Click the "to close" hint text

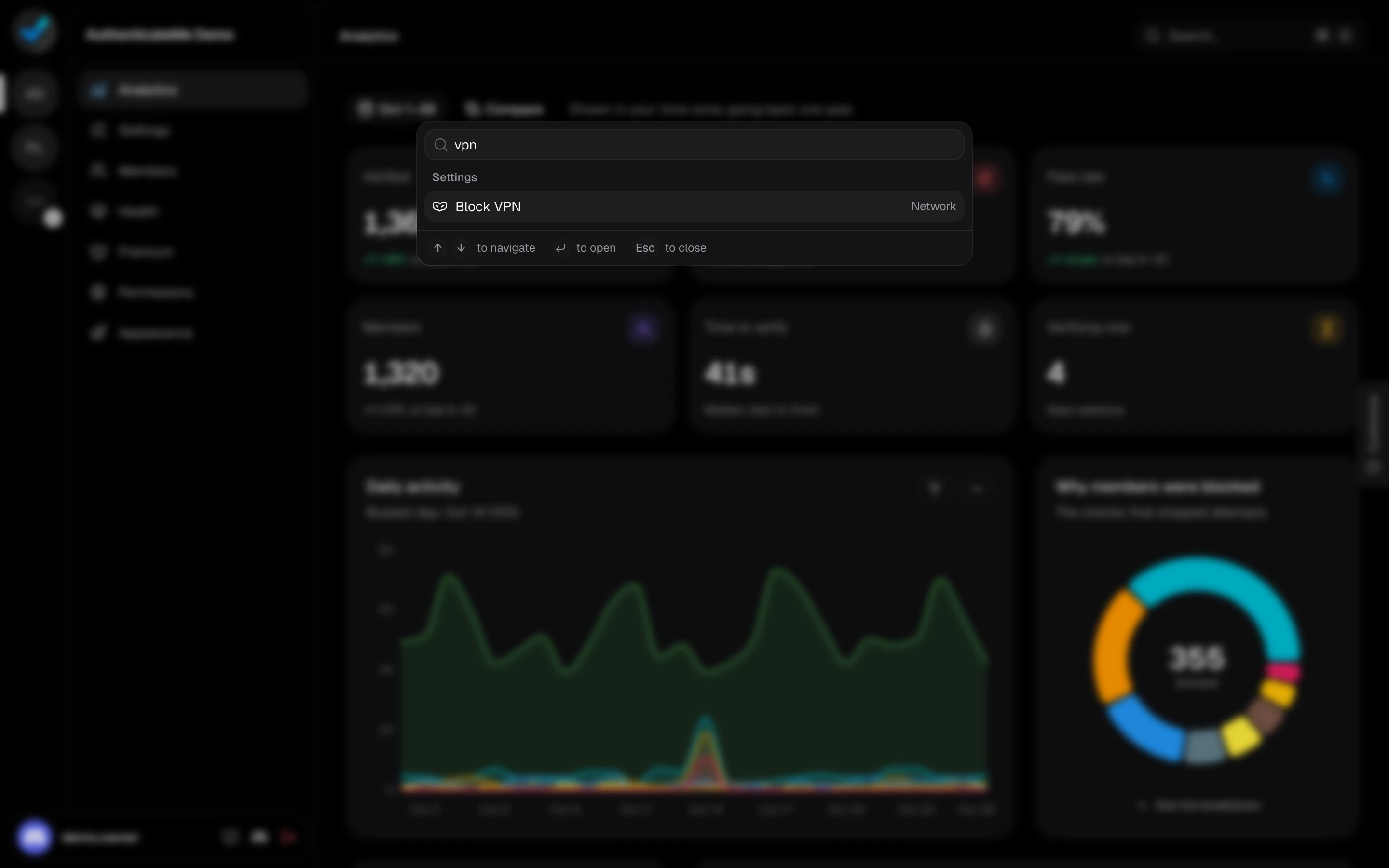[685, 248]
